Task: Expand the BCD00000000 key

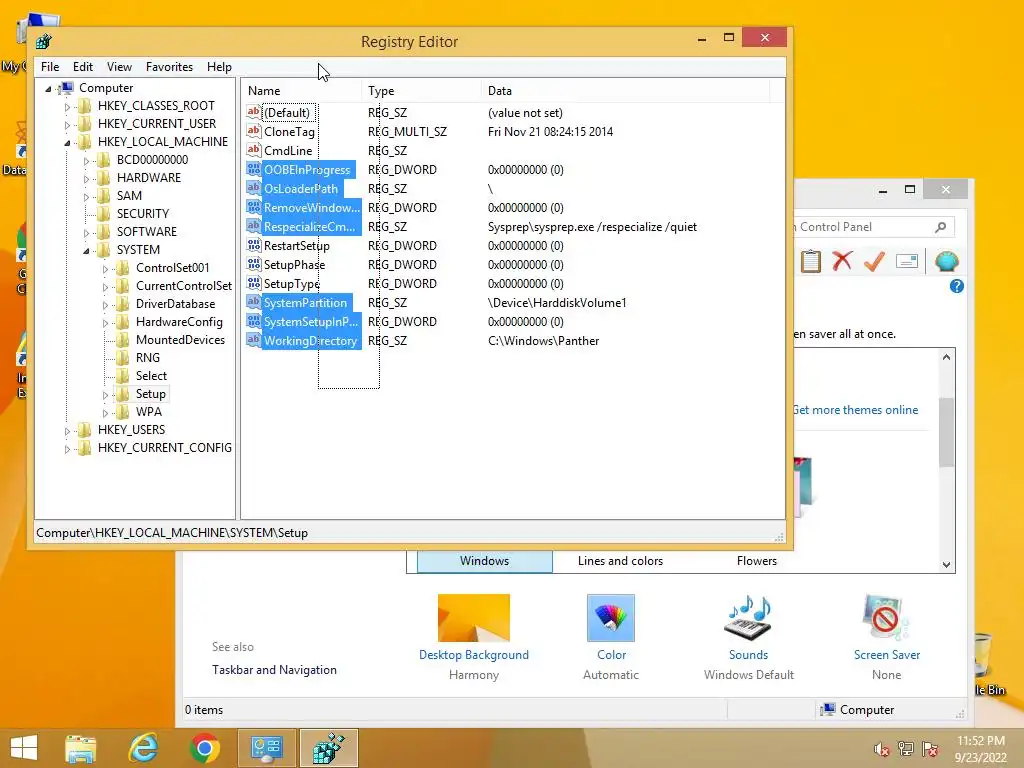Action: tap(86, 160)
